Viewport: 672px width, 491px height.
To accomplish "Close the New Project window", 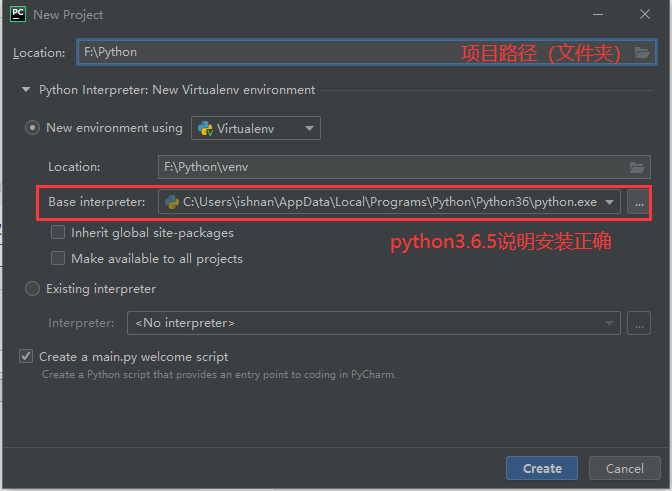I will click(x=645, y=15).
